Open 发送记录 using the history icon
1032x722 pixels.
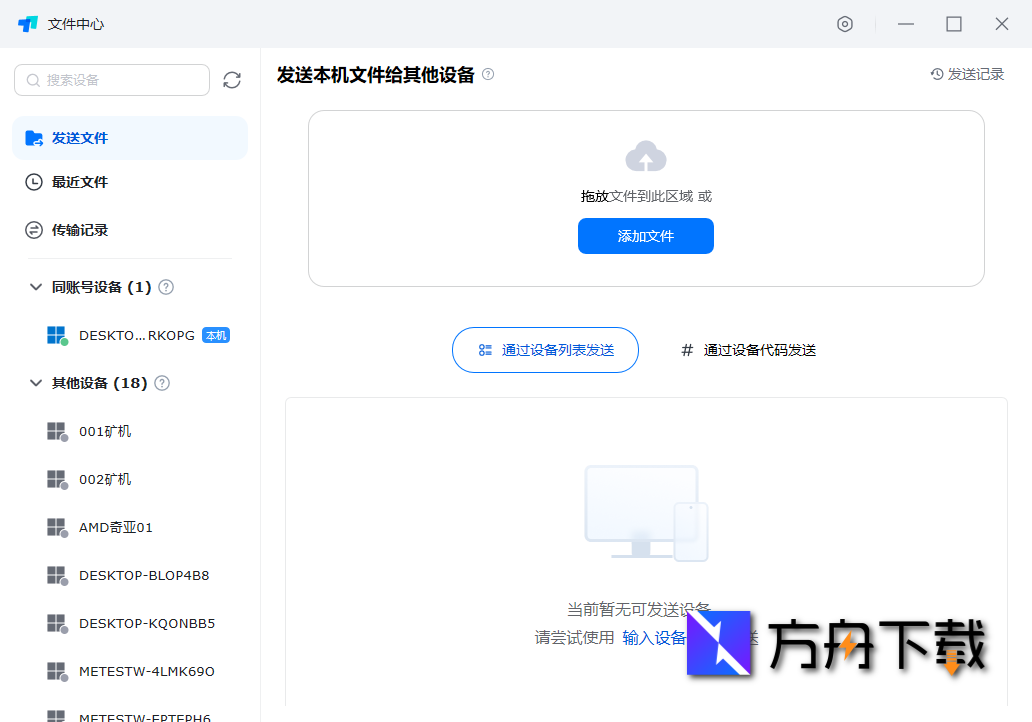tap(935, 73)
